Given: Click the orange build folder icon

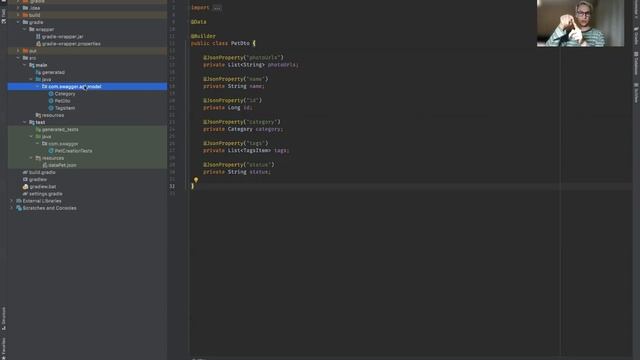Looking at the screenshot, I should coord(25,15).
